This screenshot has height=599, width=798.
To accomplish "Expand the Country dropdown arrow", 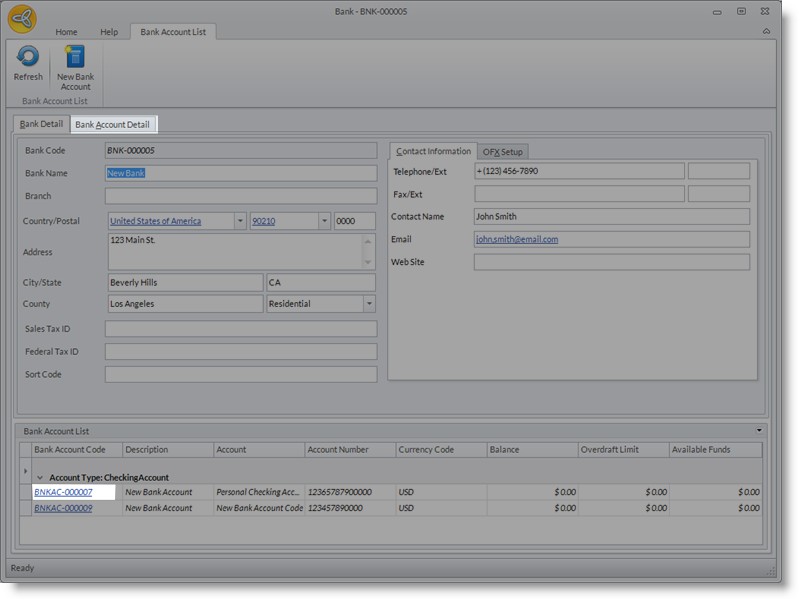I will pyautogui.click(x=240, y=221).
